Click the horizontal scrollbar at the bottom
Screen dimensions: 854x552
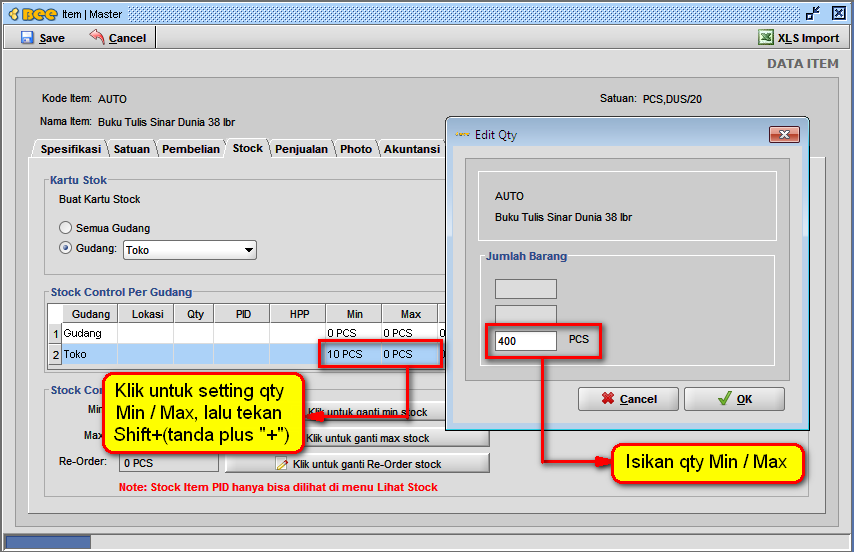48,543
